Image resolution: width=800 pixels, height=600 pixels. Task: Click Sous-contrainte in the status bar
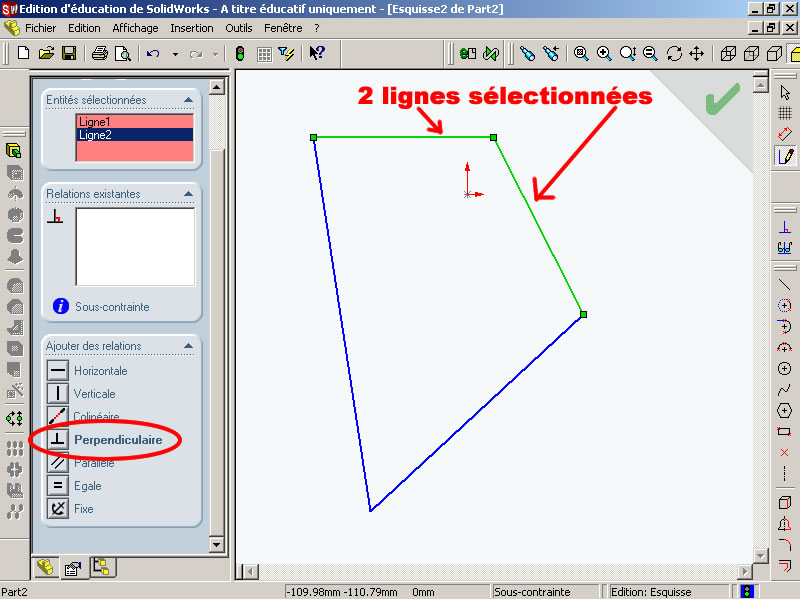coord(532,592)
